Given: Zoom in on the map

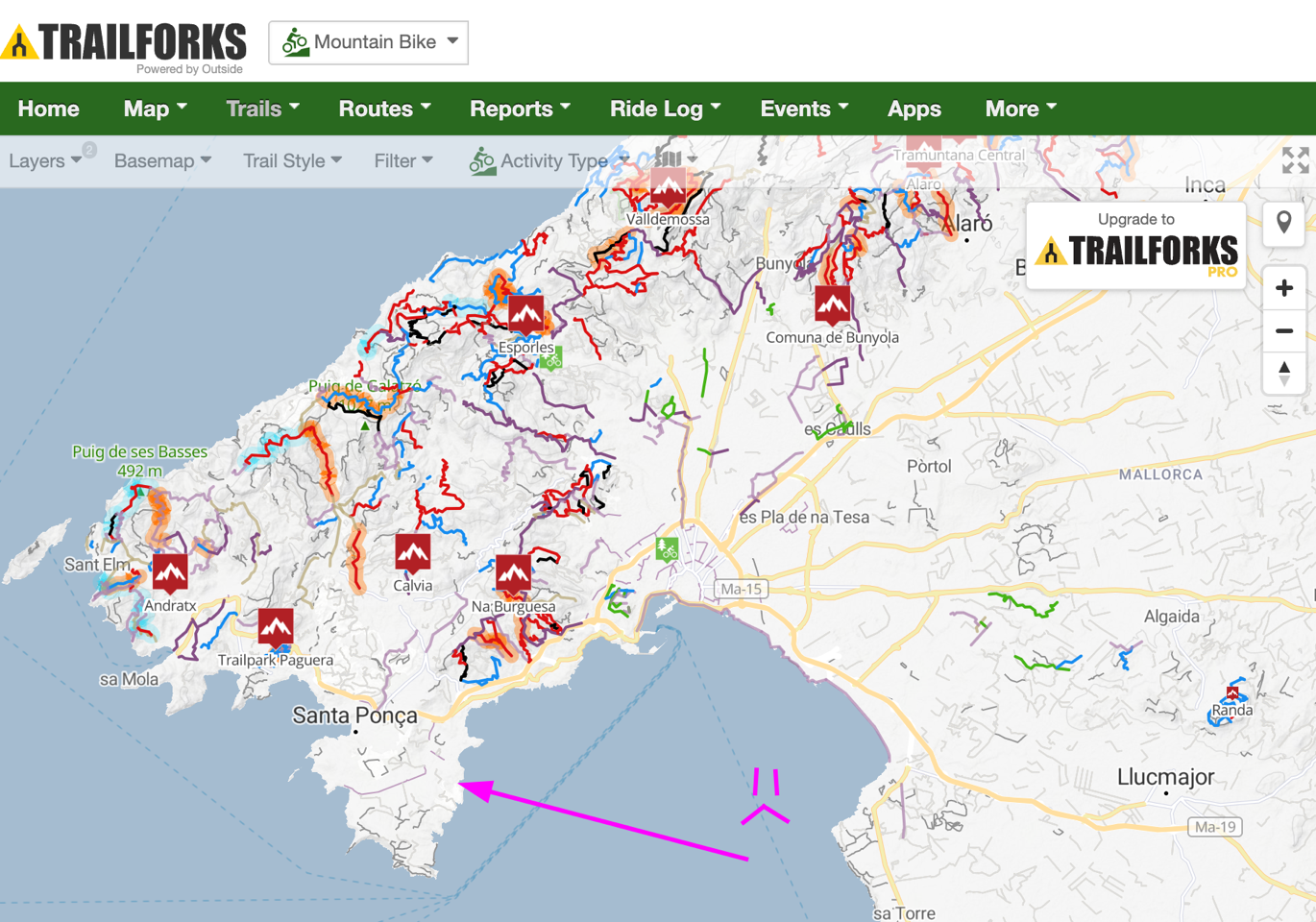Looking at the screenshot, I should 1284,287.
